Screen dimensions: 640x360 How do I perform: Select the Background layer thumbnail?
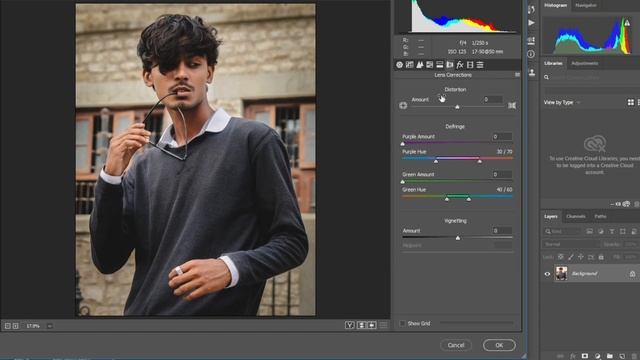coord(561,273)
